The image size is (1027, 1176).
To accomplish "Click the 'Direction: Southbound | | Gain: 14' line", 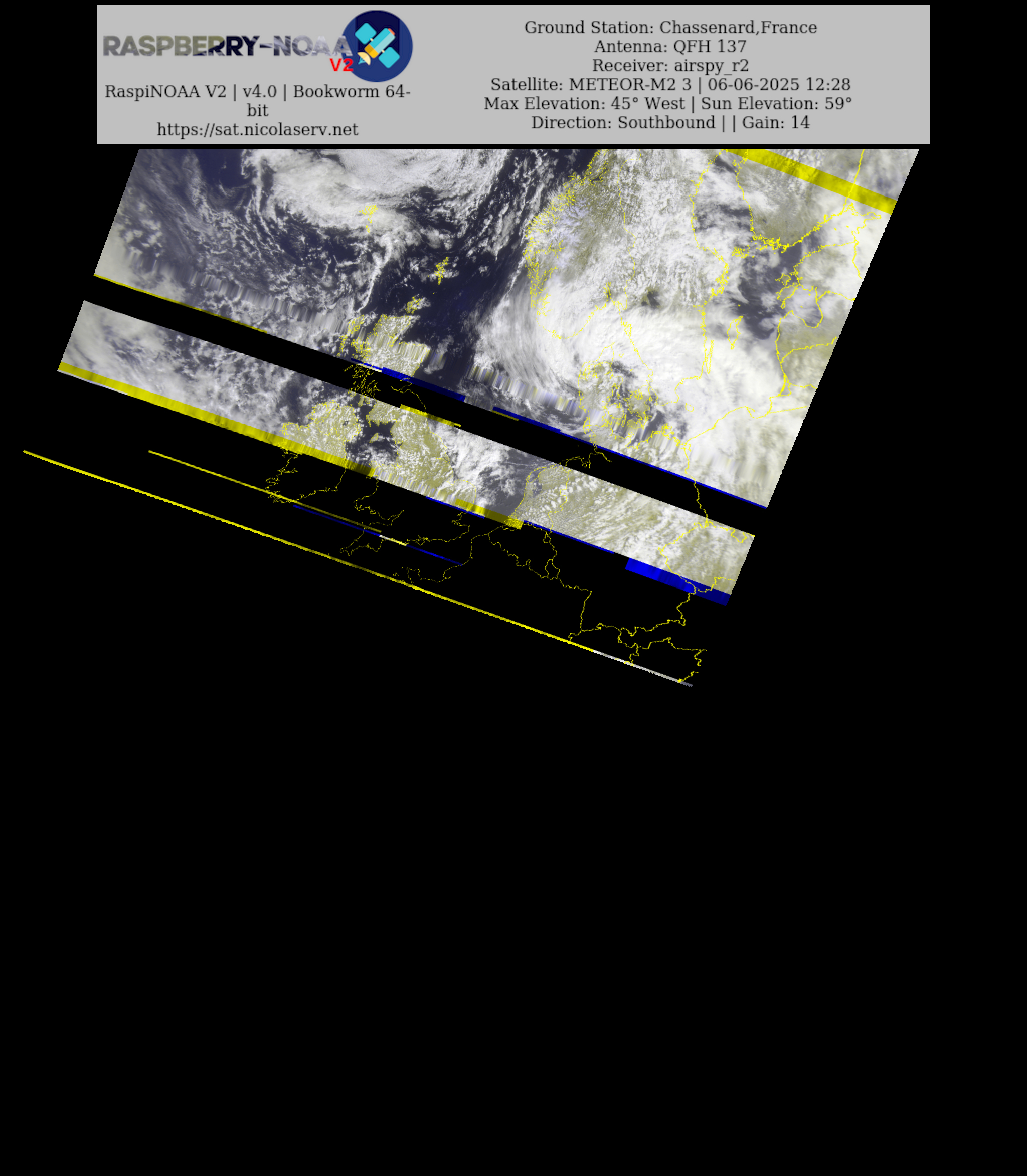I will (x=670, y=122).
